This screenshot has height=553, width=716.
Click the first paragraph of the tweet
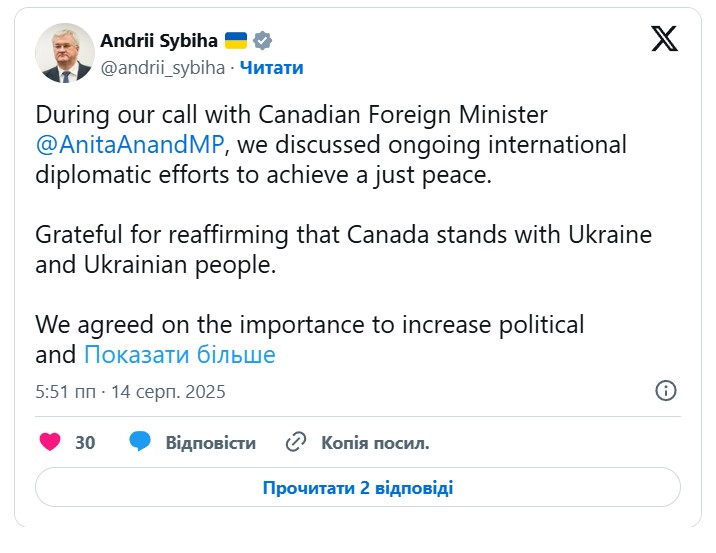pyautogui.click(x=330, y=145)
